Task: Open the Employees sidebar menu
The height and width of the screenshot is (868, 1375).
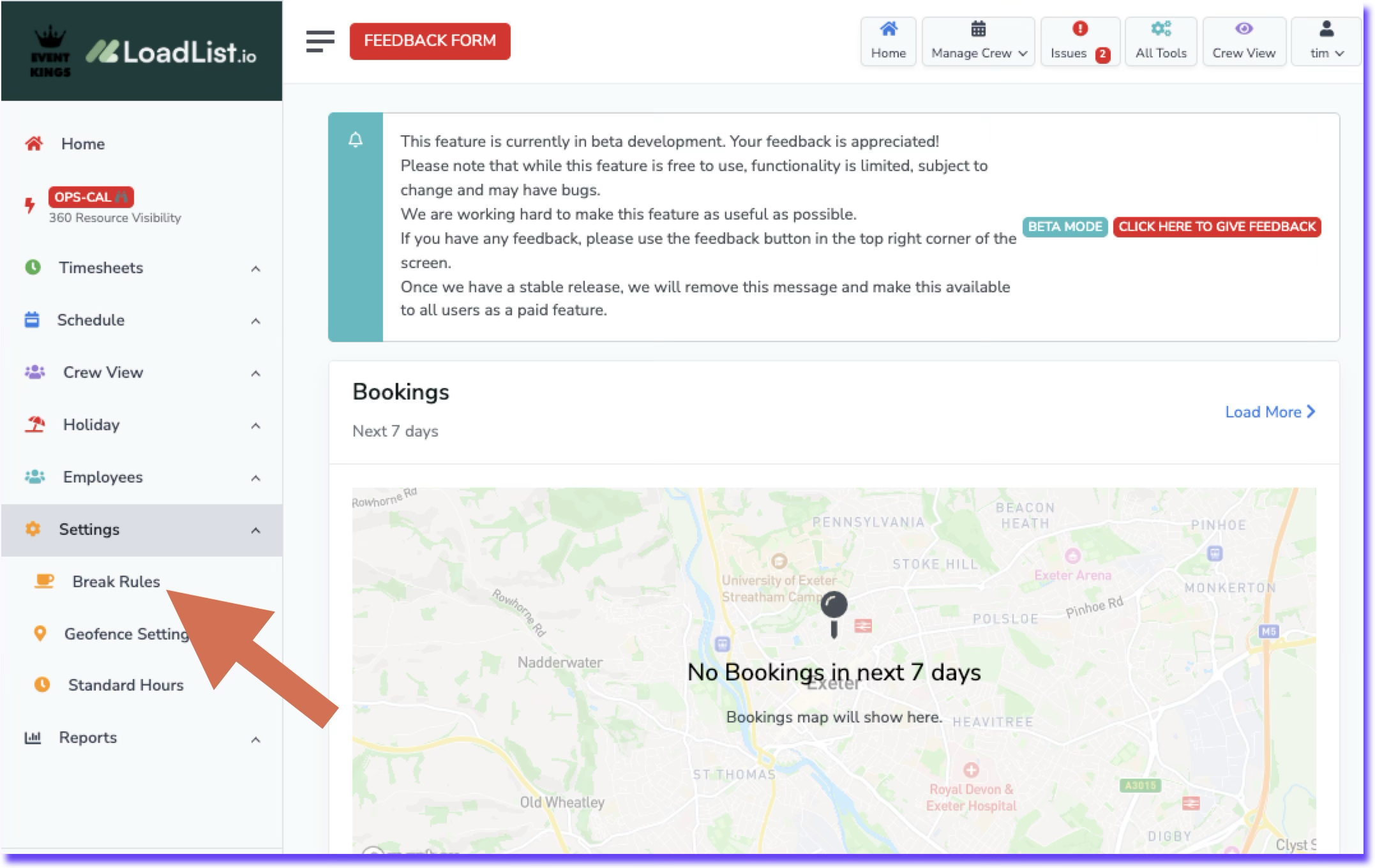Action: [142, 477]
